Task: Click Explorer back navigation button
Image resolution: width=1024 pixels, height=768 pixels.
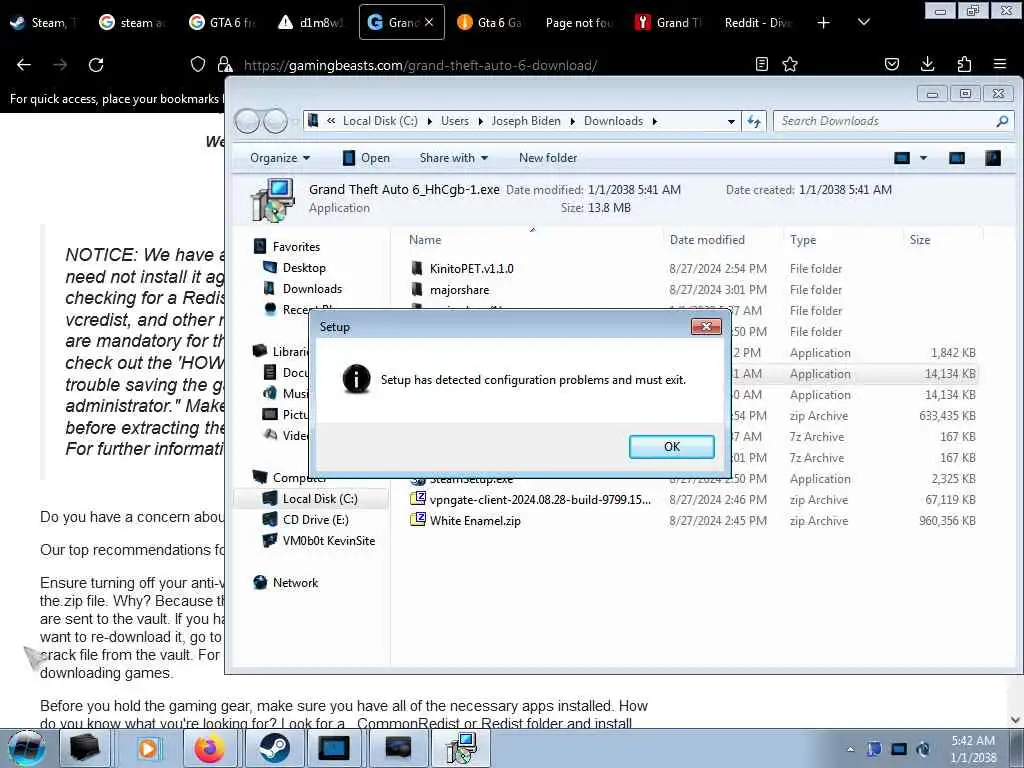Action: click(x=248, y=121)
